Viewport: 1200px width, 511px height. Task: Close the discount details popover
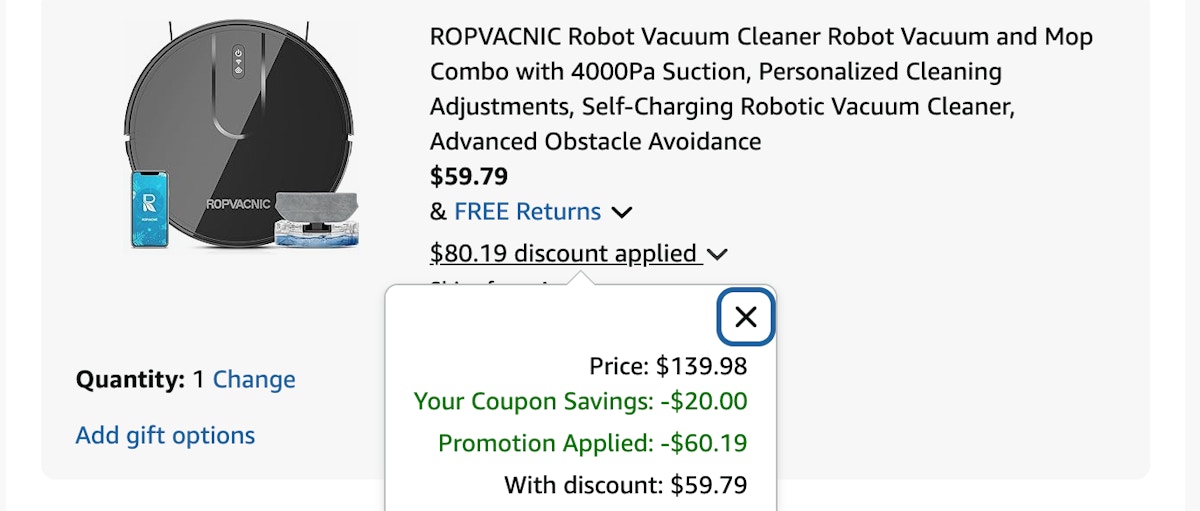[x=746, y=317]
